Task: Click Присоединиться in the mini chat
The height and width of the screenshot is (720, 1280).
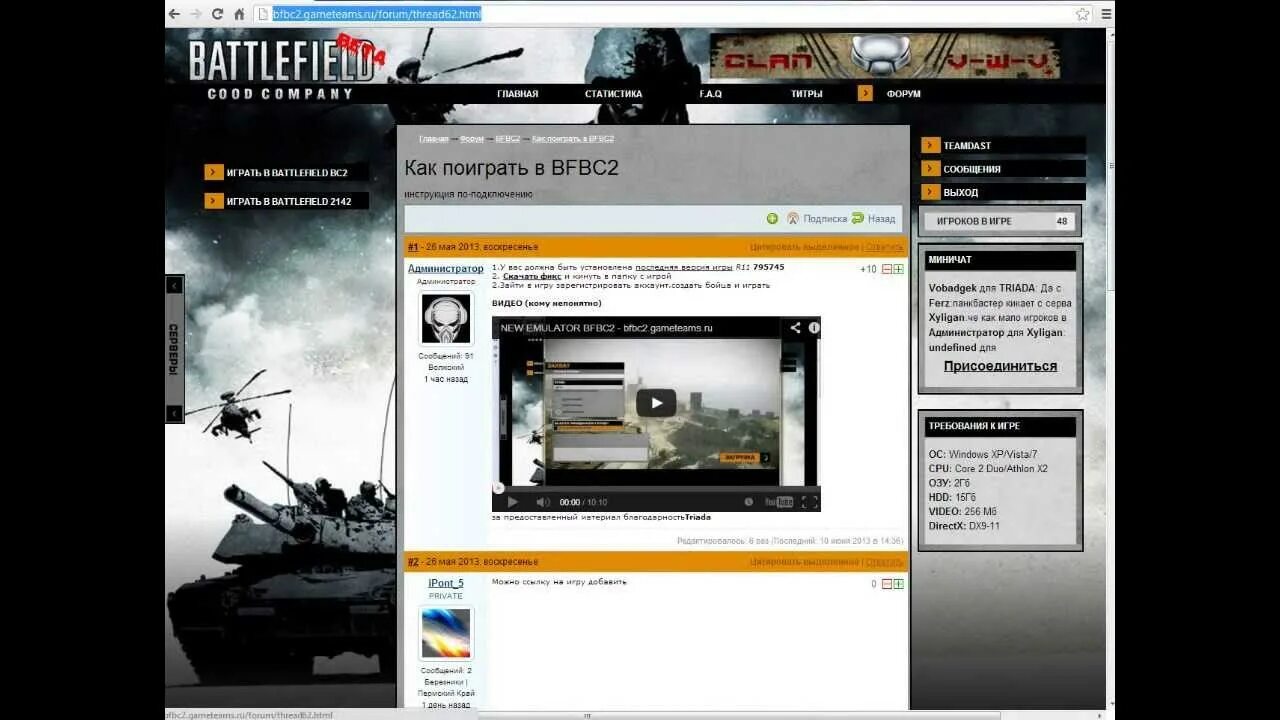Action: (x=1000, y=366)
